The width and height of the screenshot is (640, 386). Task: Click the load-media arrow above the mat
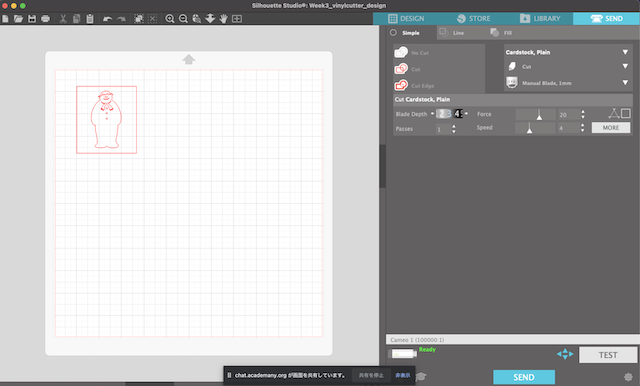point(189,59)
